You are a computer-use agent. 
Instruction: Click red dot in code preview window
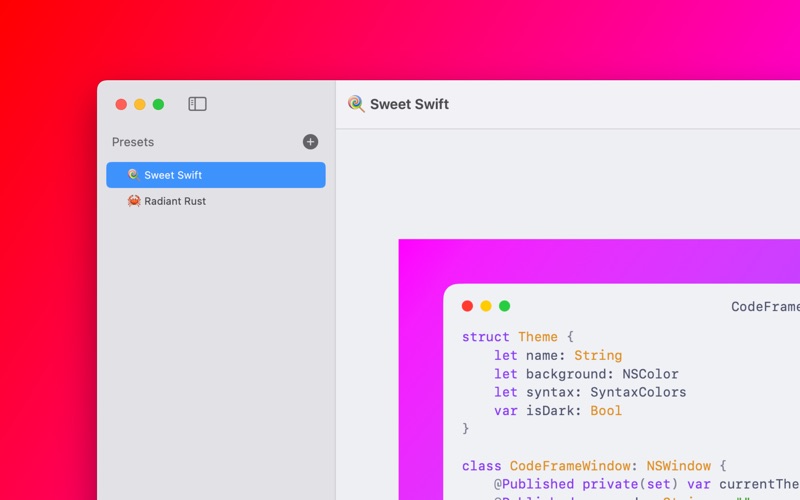[467, 306]
